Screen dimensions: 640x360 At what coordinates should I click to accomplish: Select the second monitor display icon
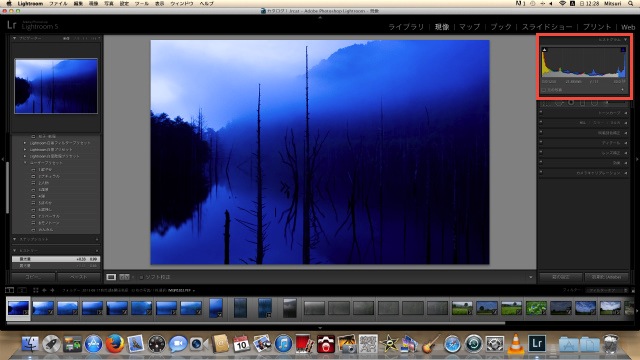(x=22, y=290)
